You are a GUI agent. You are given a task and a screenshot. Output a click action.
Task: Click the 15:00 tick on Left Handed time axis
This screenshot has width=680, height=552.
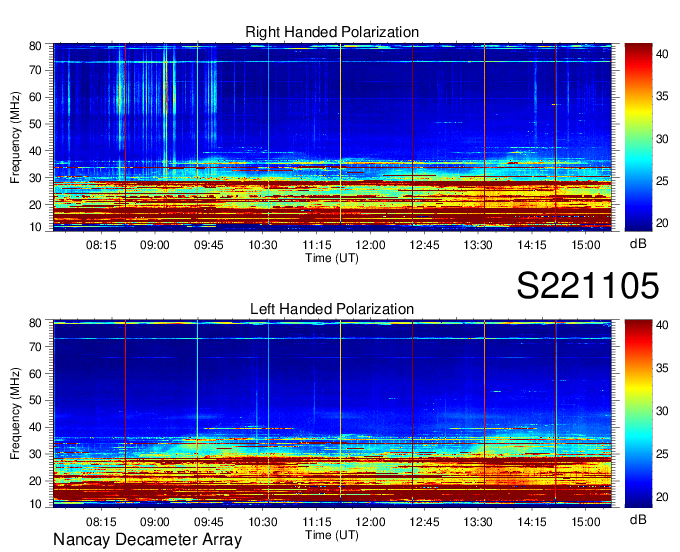point(586,522)
